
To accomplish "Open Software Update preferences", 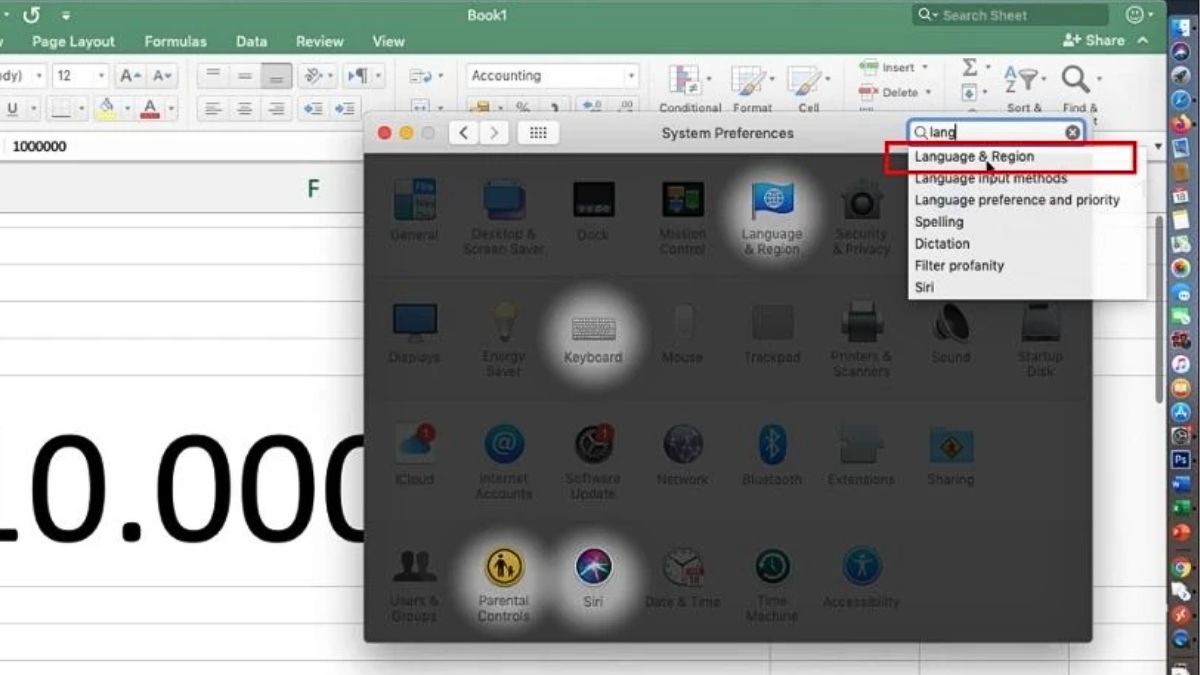I will [x=593, y=462].
